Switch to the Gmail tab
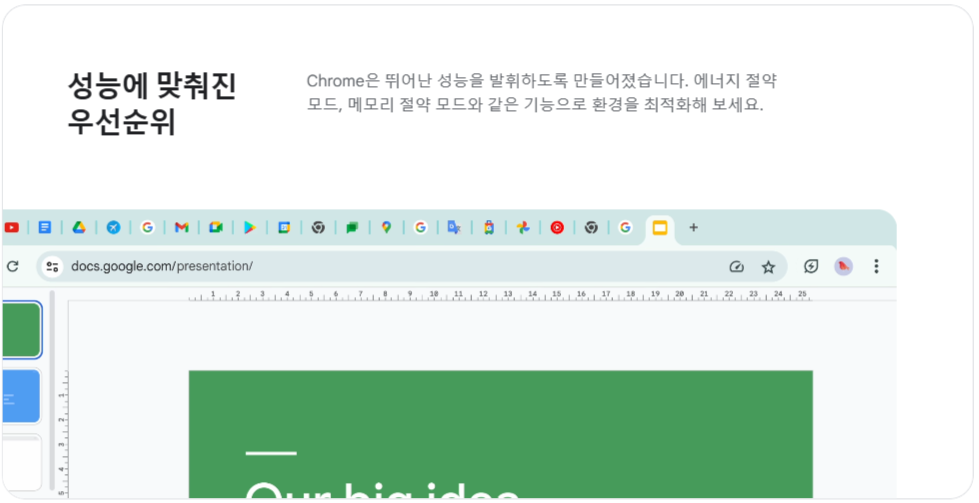The width and height of the screenshot is (979, 503). (x=182, y=228)
